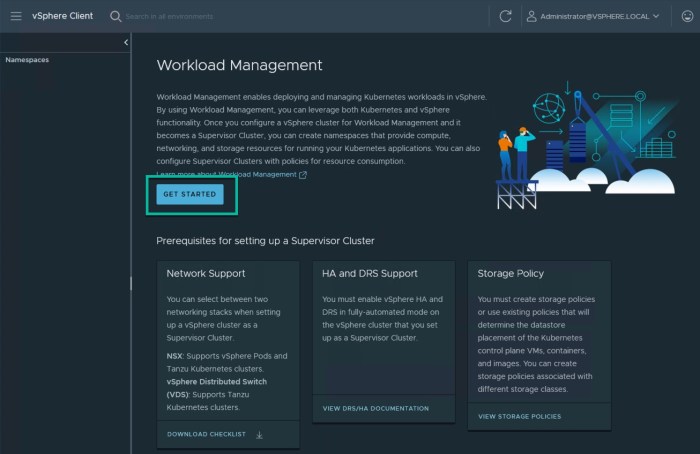
Task: Expand the Administrator@VSPHERE.LOCAL dropdown
Action: coord(655,16)
